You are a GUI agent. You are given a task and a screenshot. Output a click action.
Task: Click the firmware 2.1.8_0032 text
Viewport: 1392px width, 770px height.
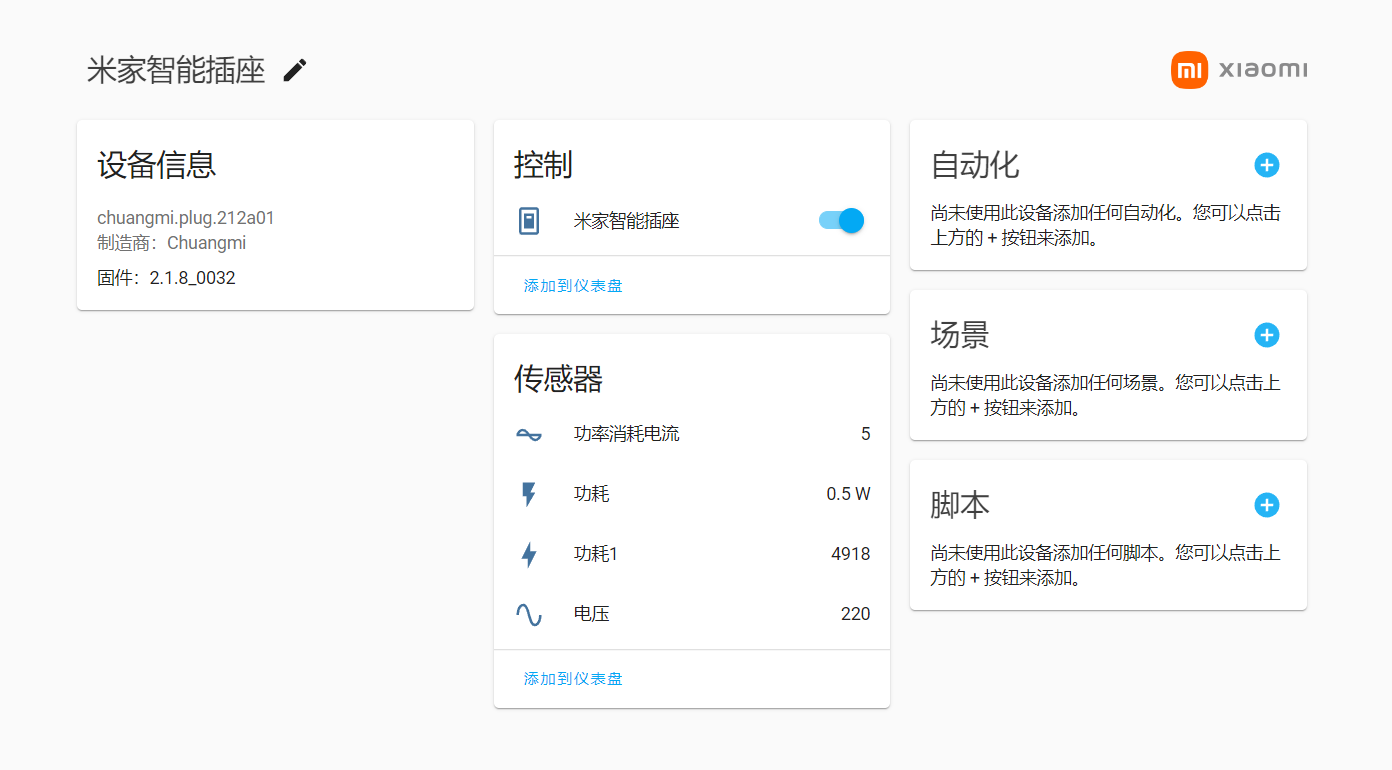coord(166,278)
